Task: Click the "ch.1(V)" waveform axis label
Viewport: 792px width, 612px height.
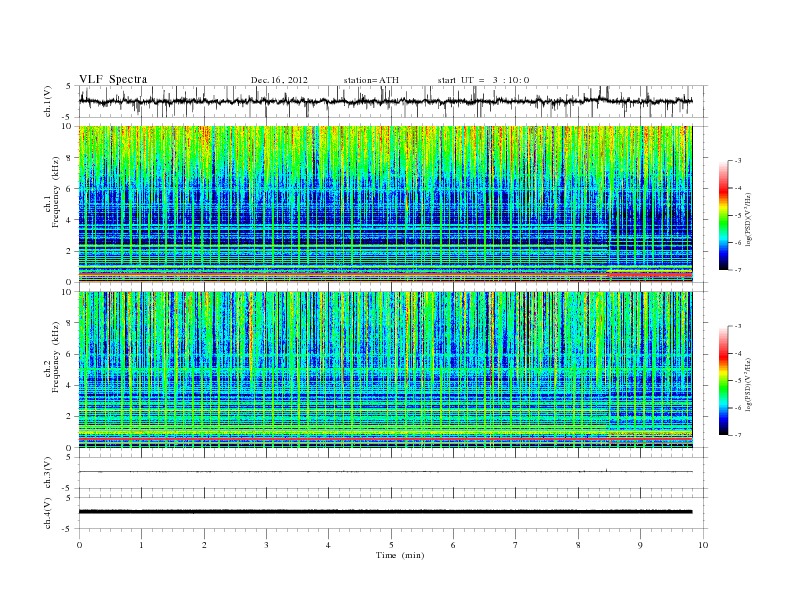Action: 48,102
